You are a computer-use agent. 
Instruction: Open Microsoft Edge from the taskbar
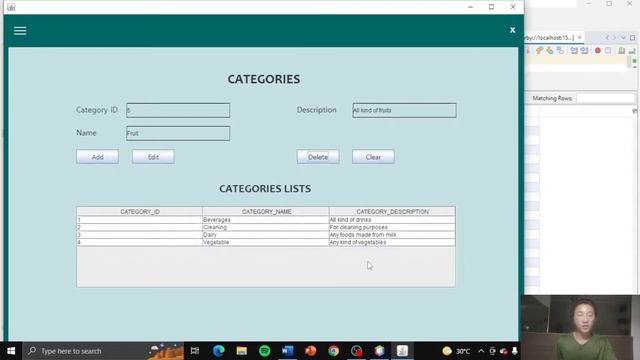pyautogui.click(x=218, y=351)
